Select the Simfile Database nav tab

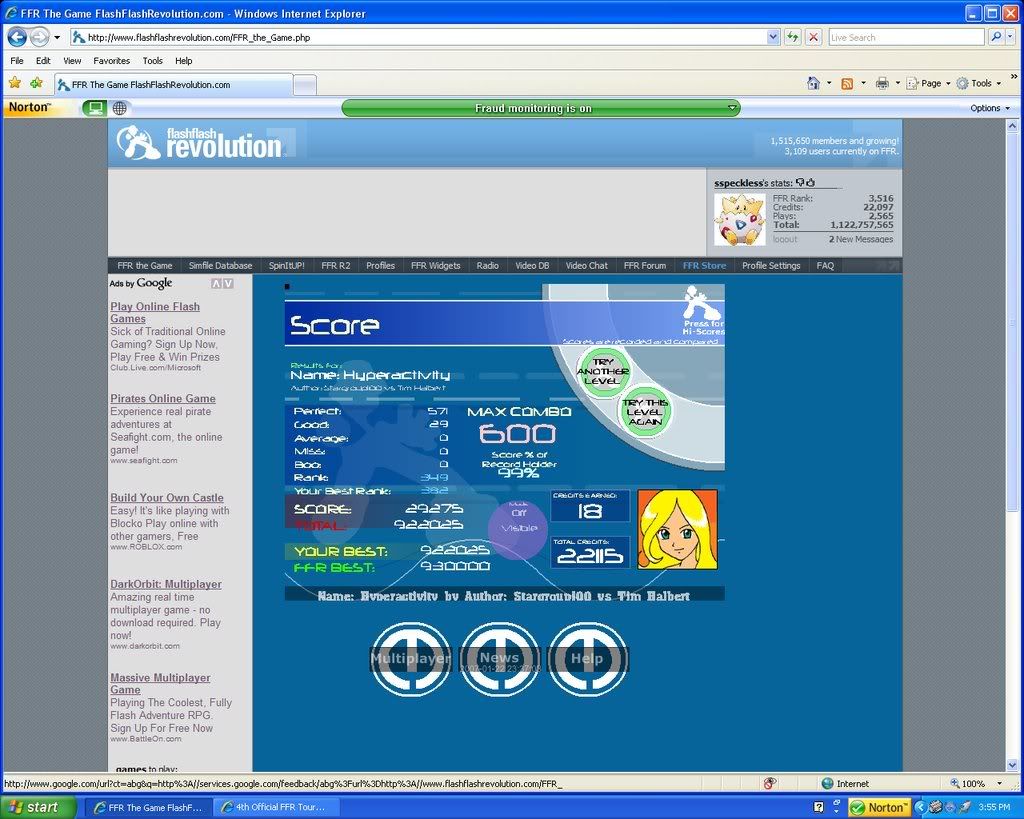(220, 266)
